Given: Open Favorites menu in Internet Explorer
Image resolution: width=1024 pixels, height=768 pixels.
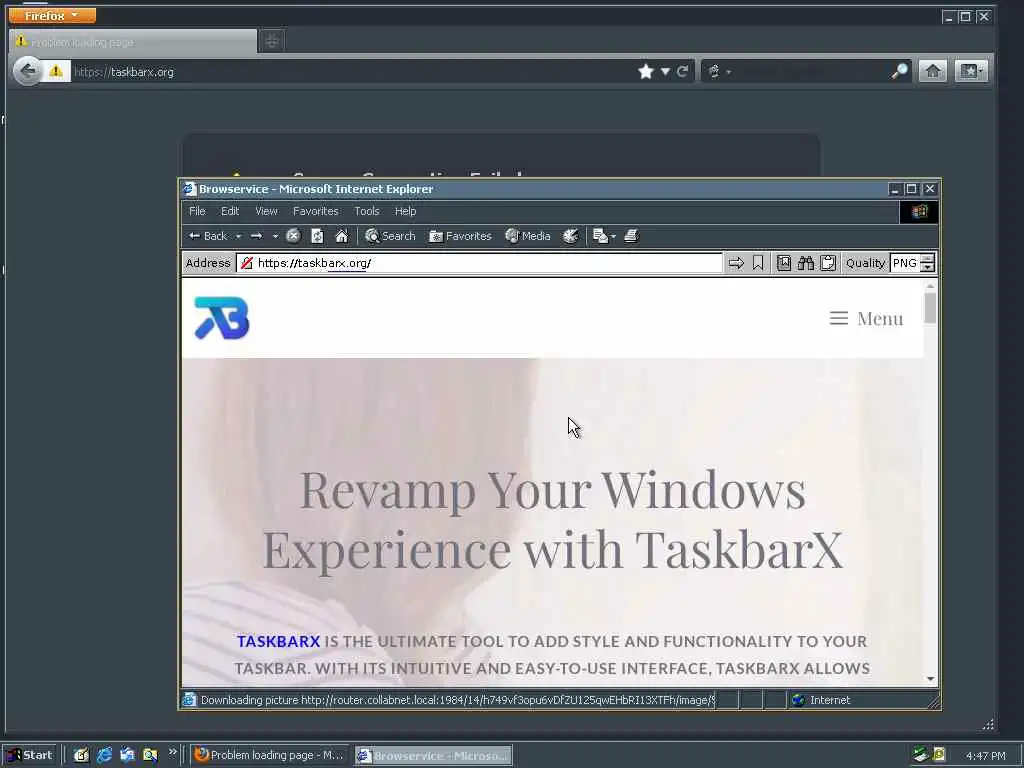Looking at the screenshot, I should click(x=315, y=211).
